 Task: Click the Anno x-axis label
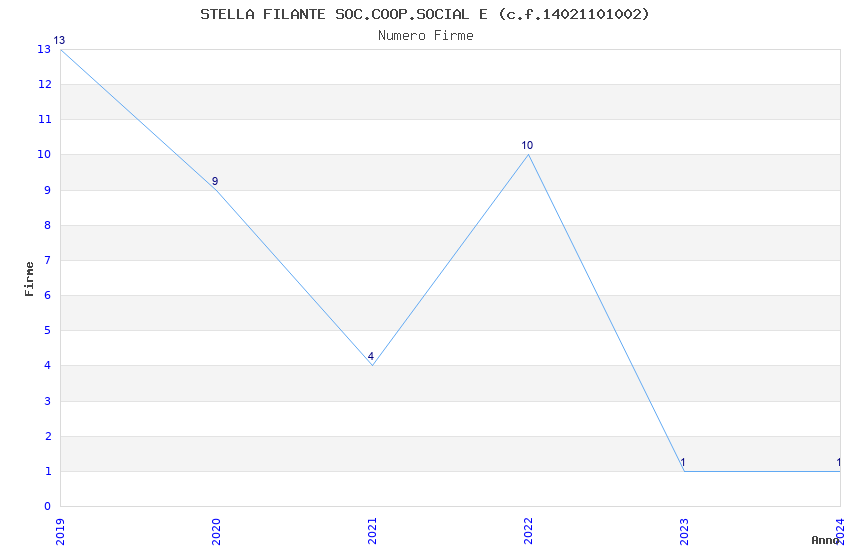coord(825,540)
